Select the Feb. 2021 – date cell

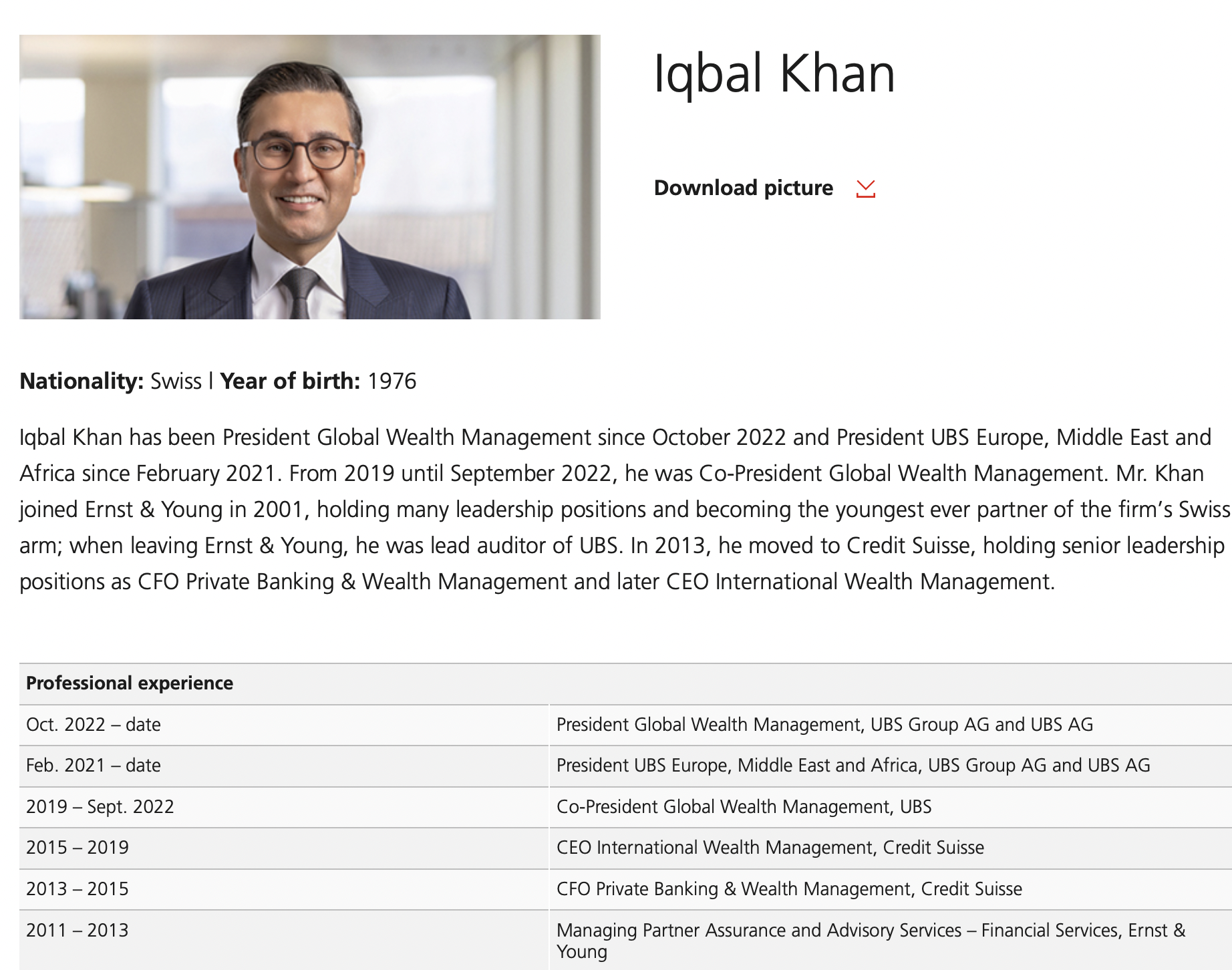(x=94, y=766)
